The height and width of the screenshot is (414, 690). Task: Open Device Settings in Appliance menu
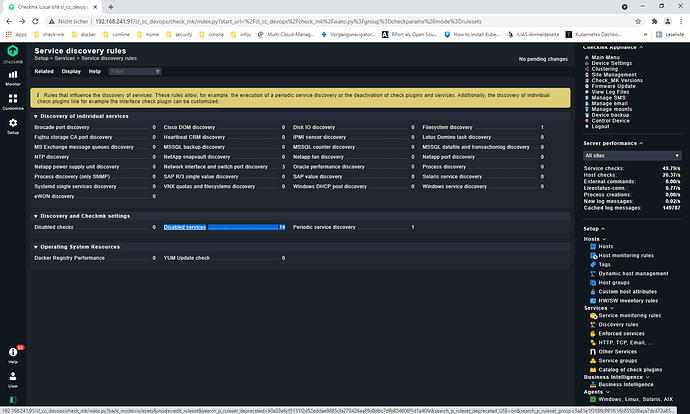(611, 63)
